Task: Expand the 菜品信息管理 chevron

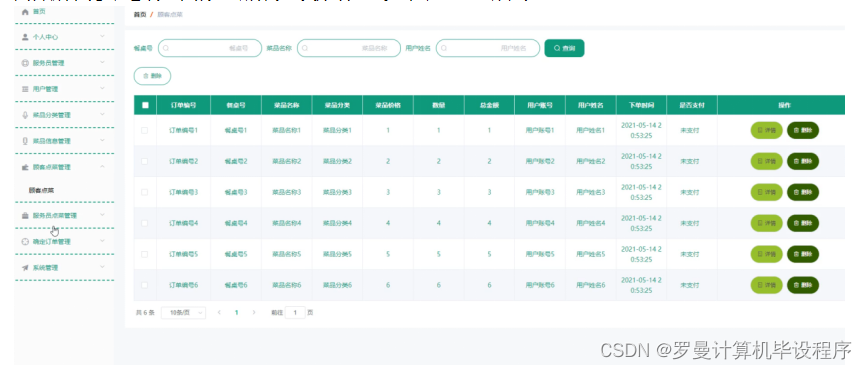Action: [x=102, y=141]
